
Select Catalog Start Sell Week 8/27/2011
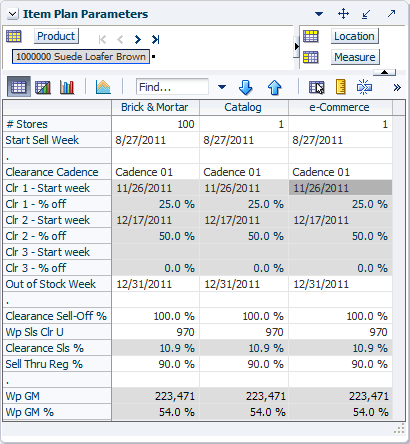click(x=244, y=140)
